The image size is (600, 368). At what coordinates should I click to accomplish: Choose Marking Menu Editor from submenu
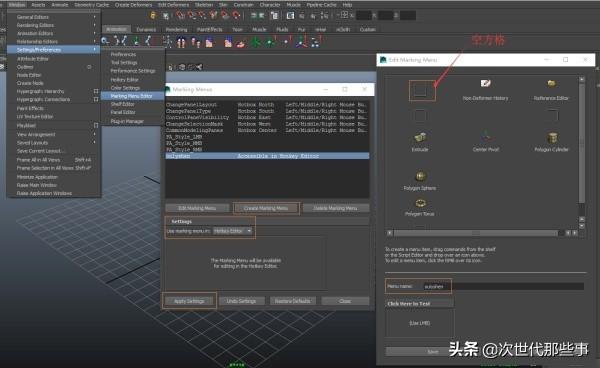pyautogui.click(x=132, y=96)
